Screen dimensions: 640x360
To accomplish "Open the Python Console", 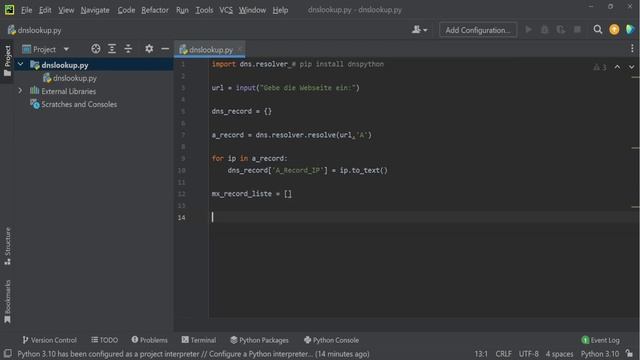I will click(x=331, y=340).
